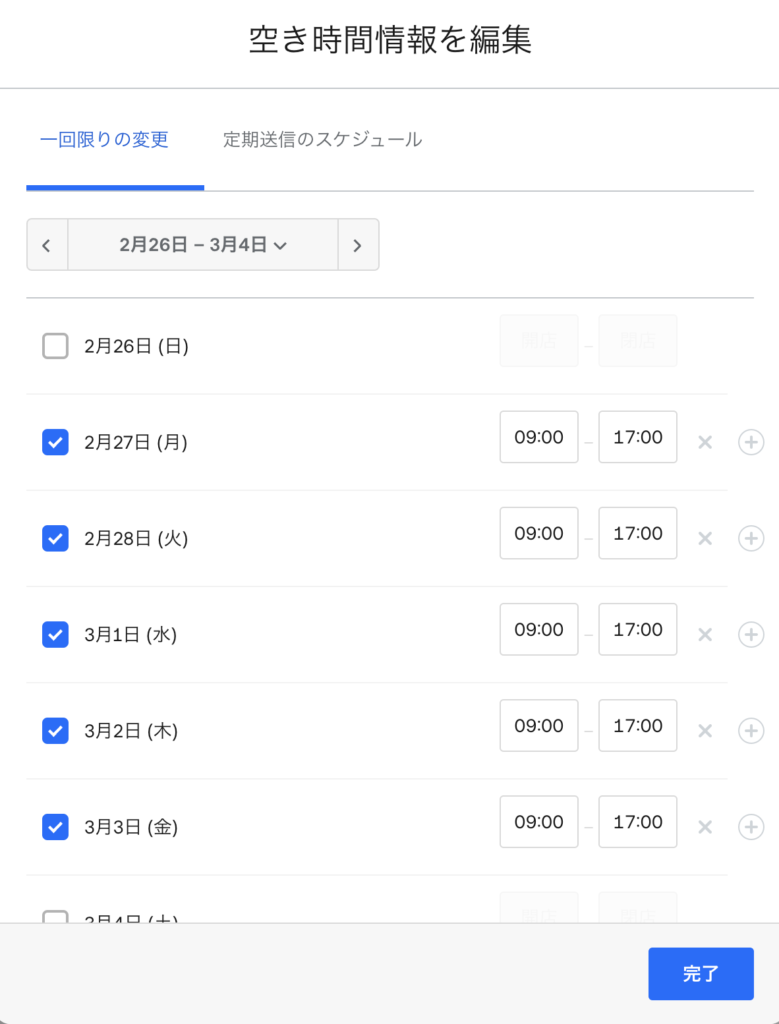Add a time slot for 3月2日
Image resolution: width=779 pixels, height=1024 pixels.
tap(750, 731)
